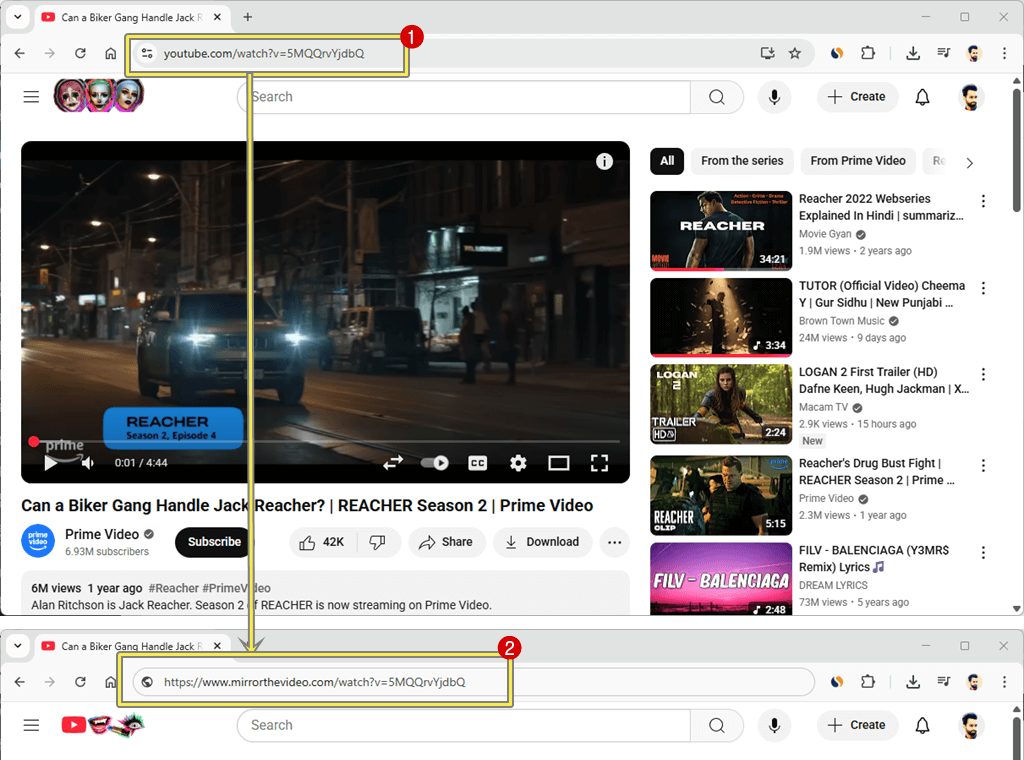Reload the page in the top browser window
This screenshot has height=760, width=1024.
(x=80, y=54)
